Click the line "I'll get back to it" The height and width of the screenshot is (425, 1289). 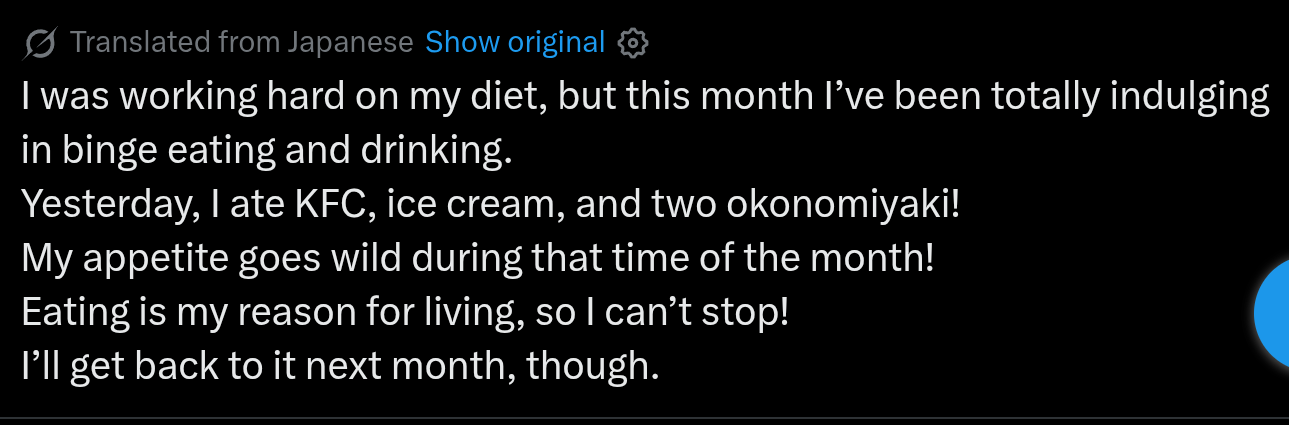pyautogui.click(x=340, y=367)
